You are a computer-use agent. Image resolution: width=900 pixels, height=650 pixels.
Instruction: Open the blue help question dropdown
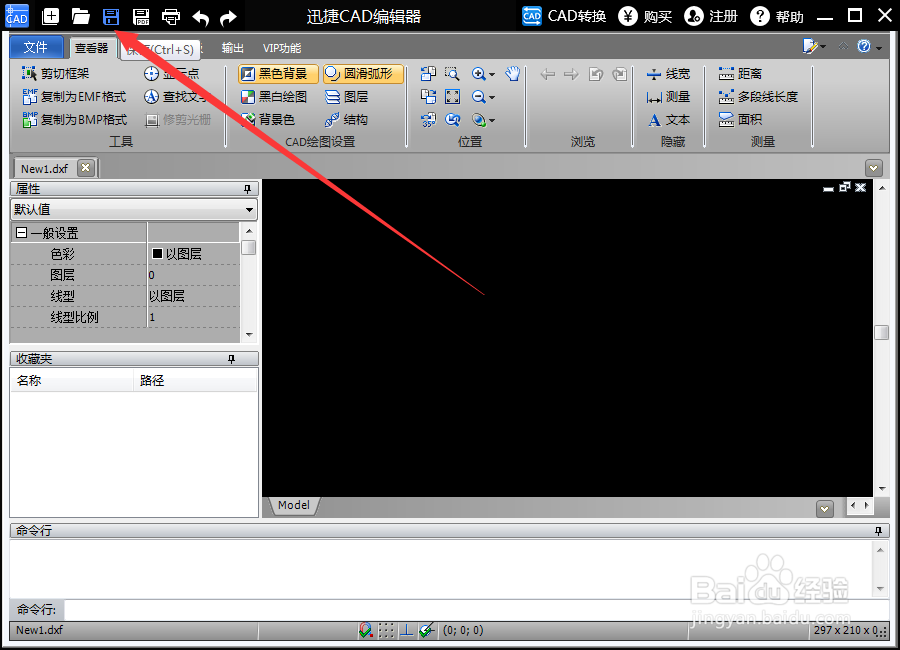(x=868, y=47)
